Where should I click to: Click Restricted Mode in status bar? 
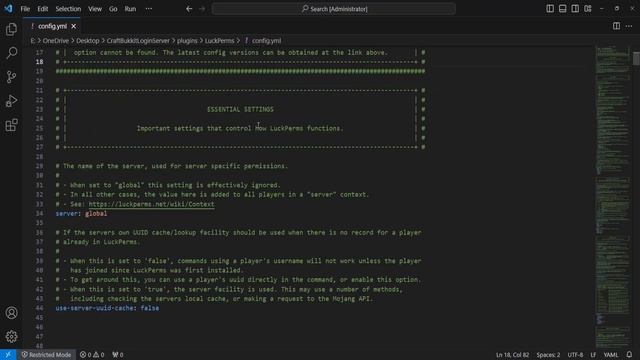click(46, 355)
